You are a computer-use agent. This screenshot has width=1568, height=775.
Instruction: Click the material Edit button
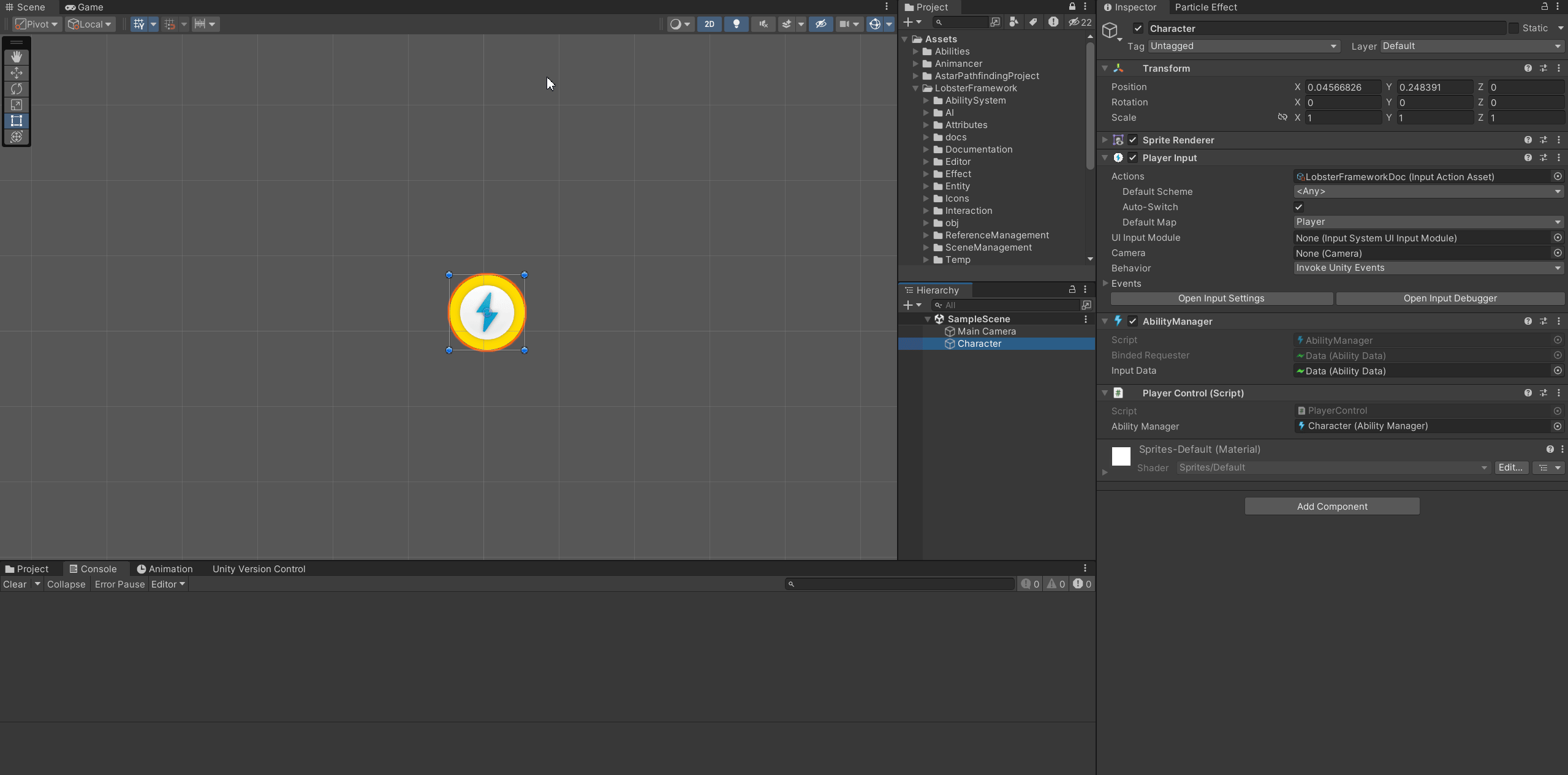coord(1510,467)
